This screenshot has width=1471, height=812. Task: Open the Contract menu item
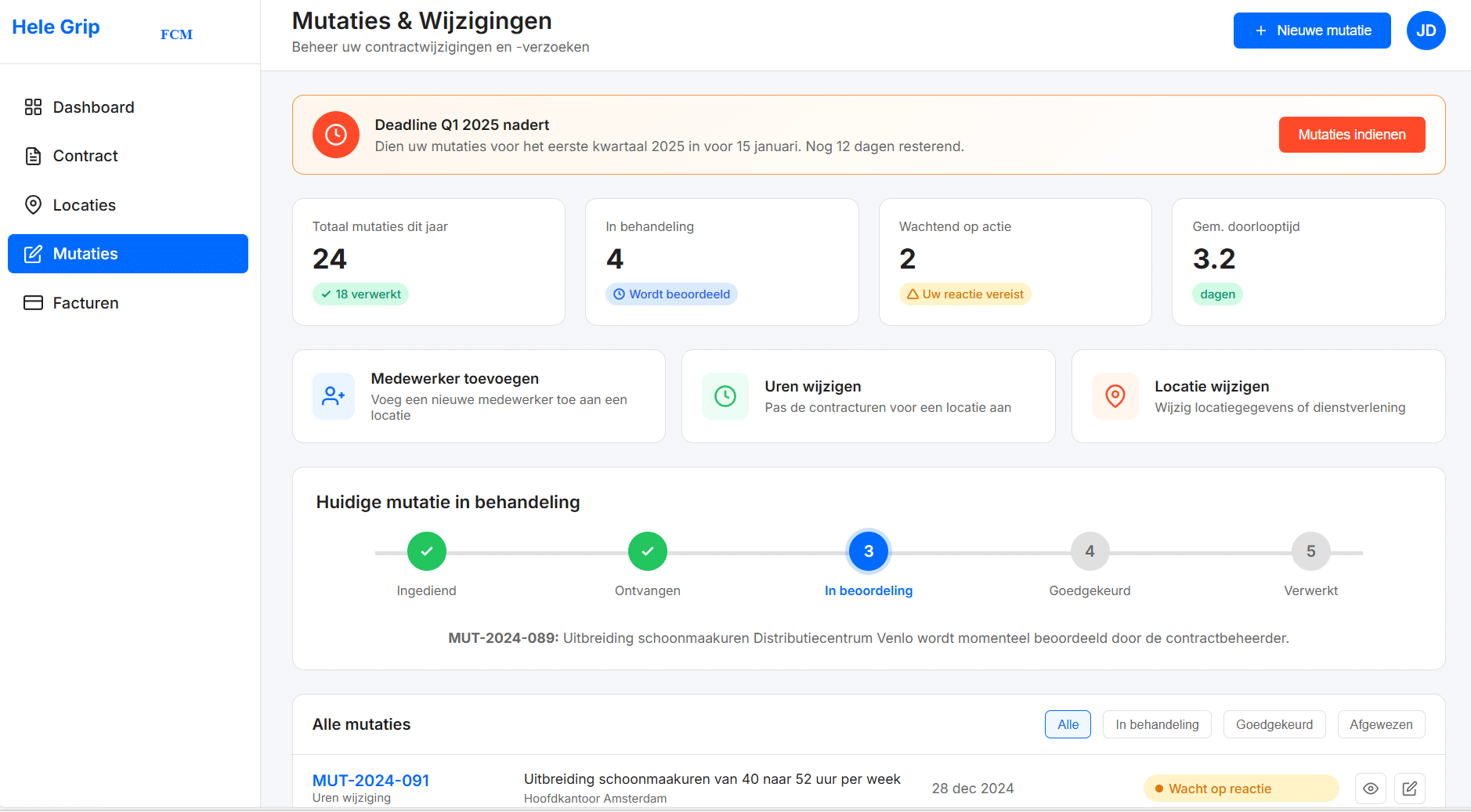point(85,156)
